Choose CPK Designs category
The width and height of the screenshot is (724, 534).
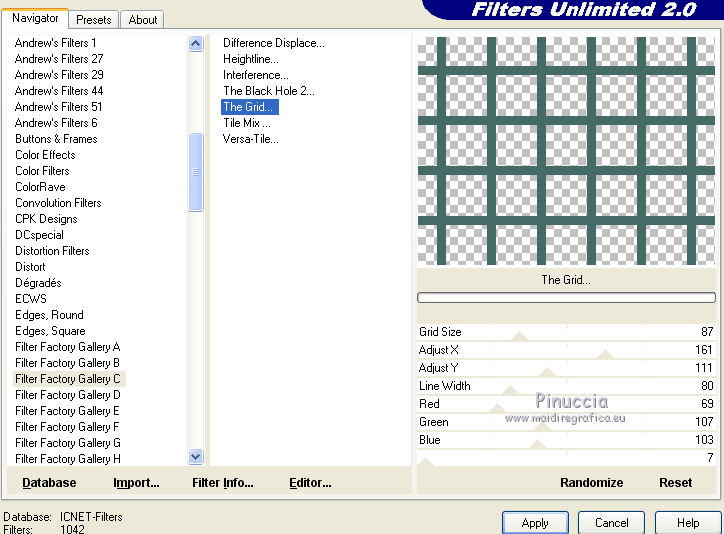click(x=46, y=219)
